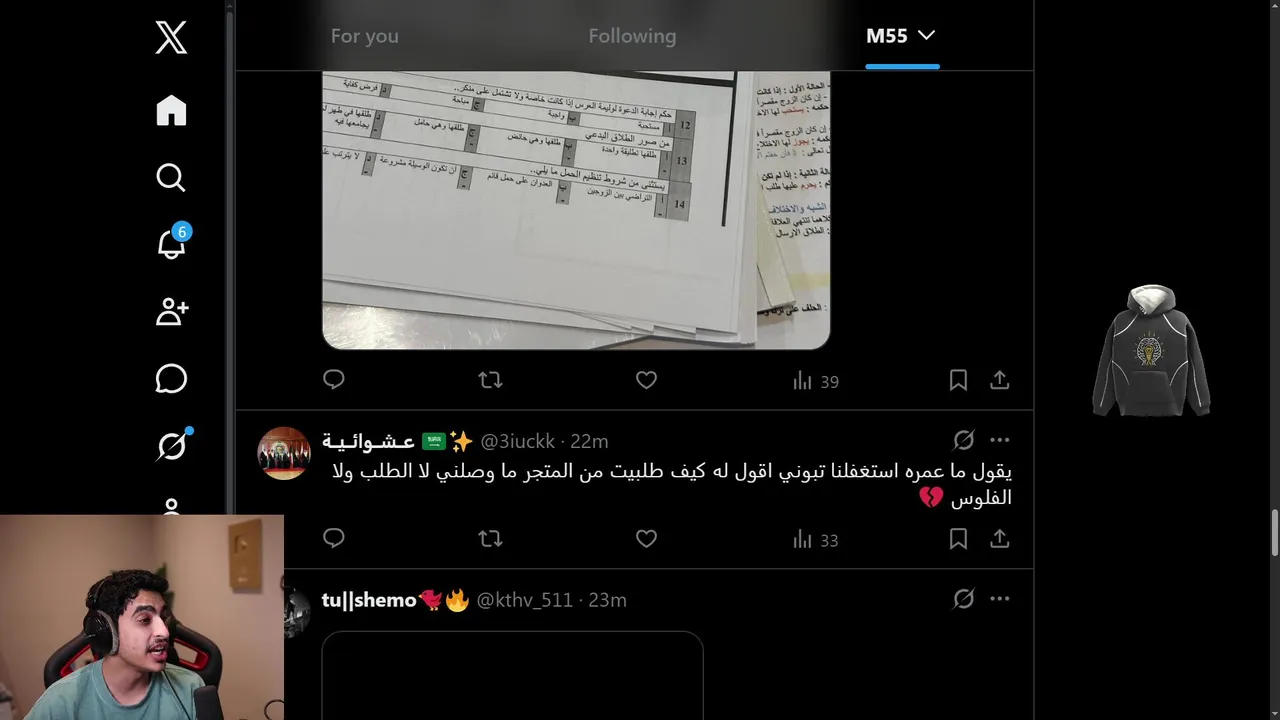Image resolution: width=1280 pixels, height=720 pixels.
Task: Open the Chat messages bubble icon
Action: pos(171,379)
